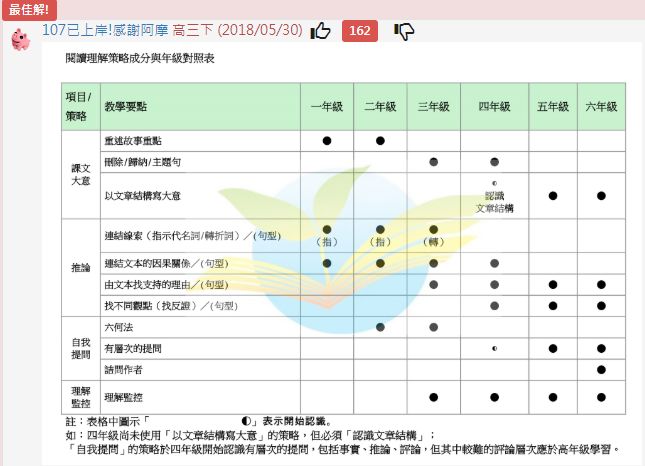
Task: Click the 連結線索 row label
Action: click(x=193, y=236)
